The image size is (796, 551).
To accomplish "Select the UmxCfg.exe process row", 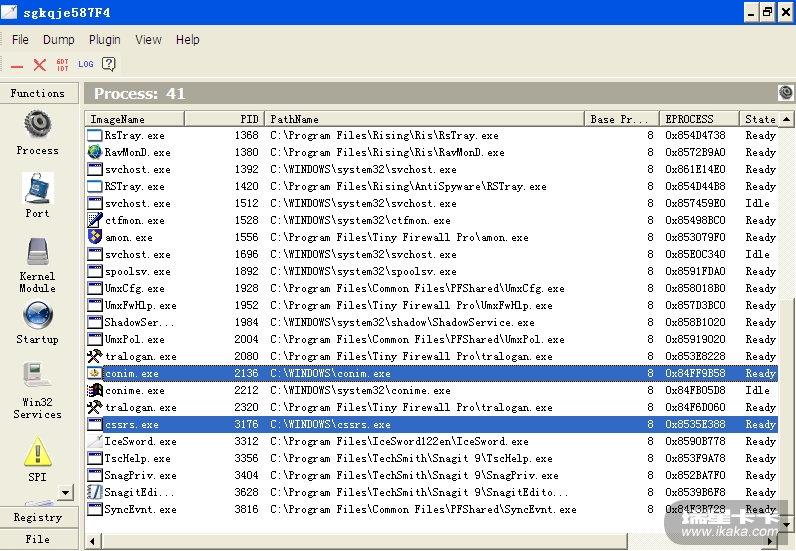I will point(432,288).
